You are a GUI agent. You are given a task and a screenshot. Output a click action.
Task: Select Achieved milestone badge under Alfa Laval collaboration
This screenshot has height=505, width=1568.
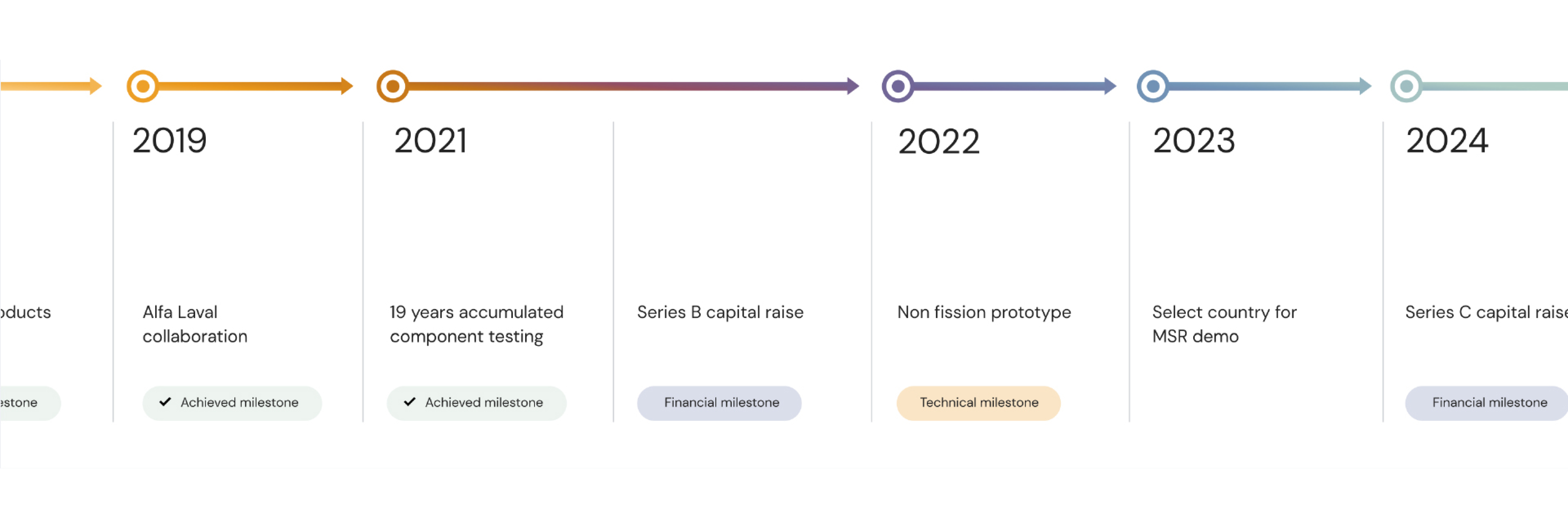(x=232, y=403)
